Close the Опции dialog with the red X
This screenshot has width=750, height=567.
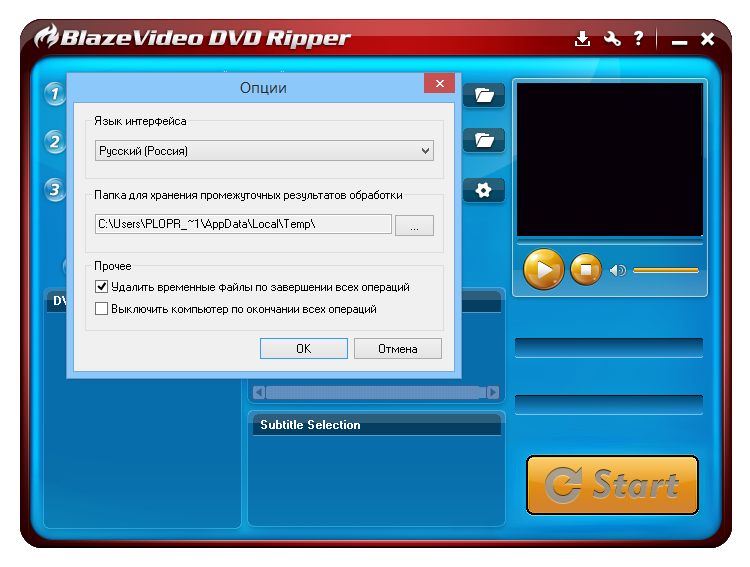pyautogui.click(x=440, y=83)
